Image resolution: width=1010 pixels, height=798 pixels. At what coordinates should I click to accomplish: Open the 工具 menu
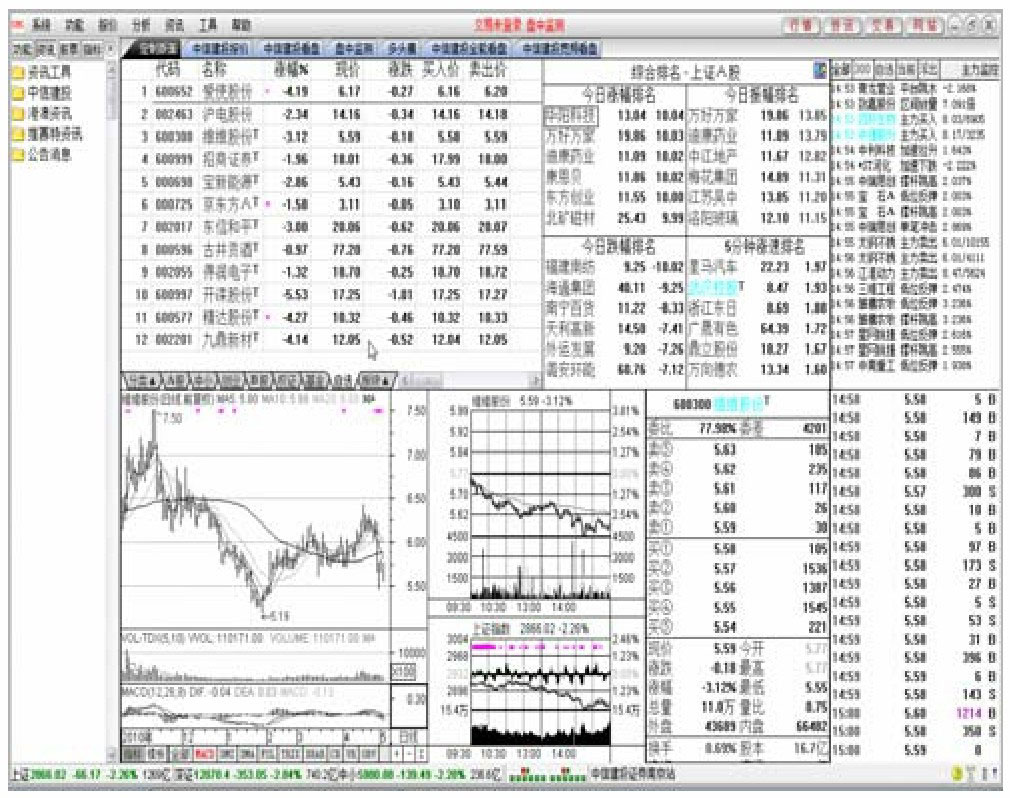click(207, 24)
